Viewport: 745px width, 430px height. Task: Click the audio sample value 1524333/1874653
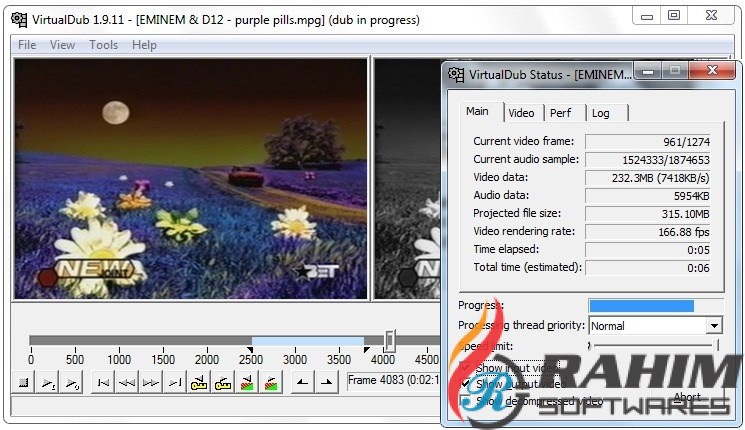[x=648, y=160]
